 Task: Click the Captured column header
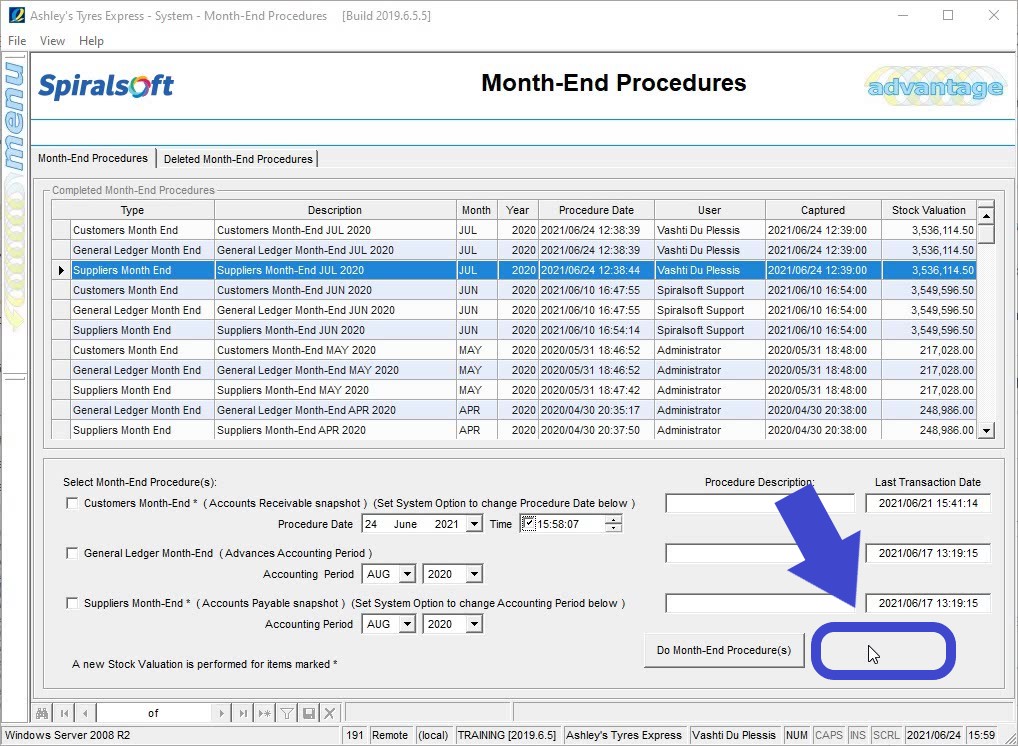coord(823,210)
